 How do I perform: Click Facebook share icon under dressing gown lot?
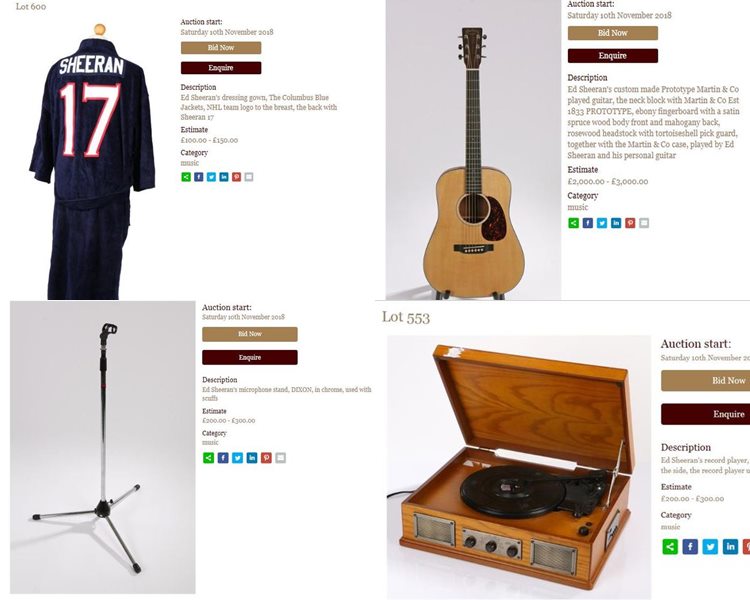click(x=199, y=177)
